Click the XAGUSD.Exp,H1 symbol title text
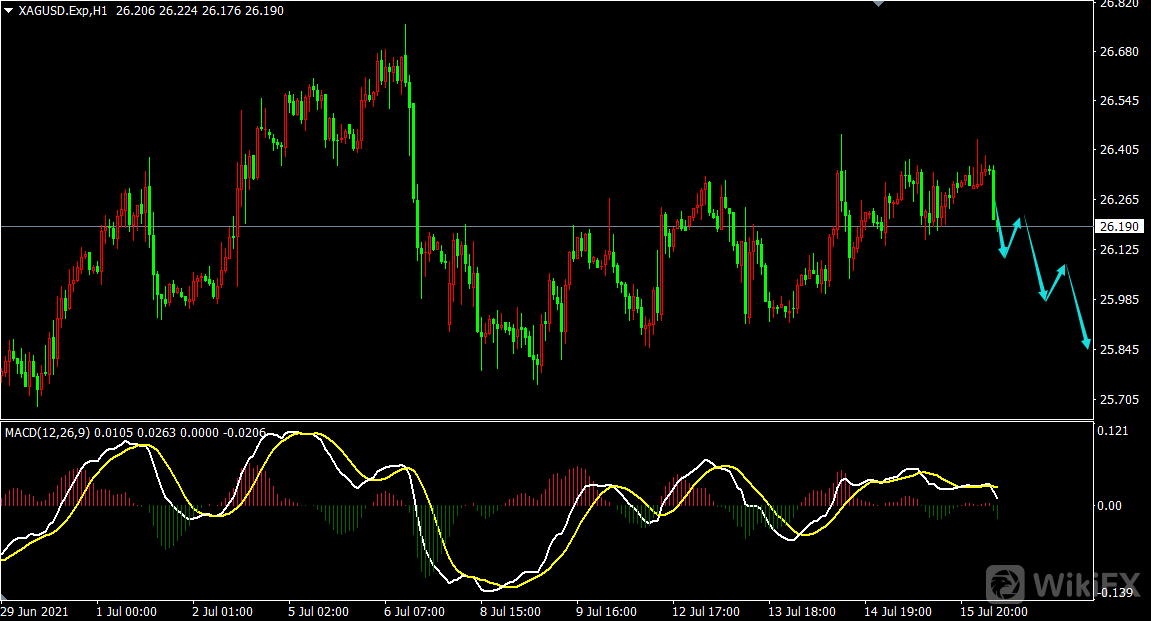 coord(62,10)
